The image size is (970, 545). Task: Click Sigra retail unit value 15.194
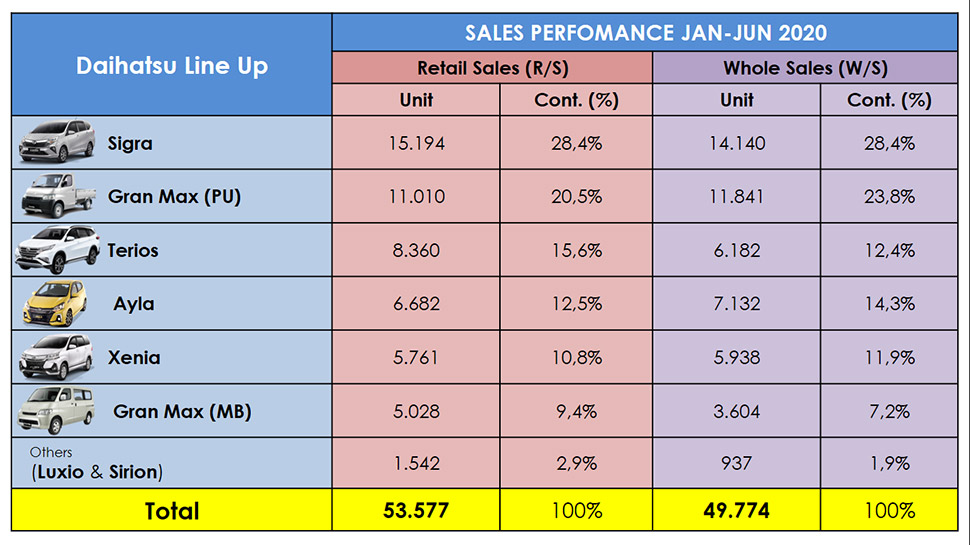pyautogui.click(x=416, y=143)
